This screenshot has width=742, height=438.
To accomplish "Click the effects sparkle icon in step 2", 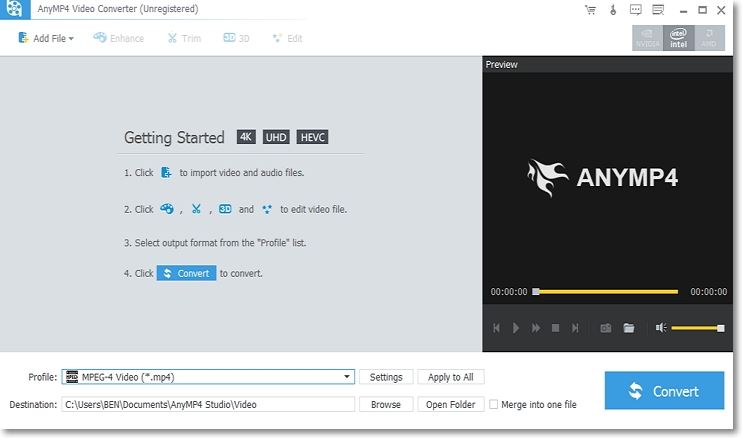I will click(267, 209).
